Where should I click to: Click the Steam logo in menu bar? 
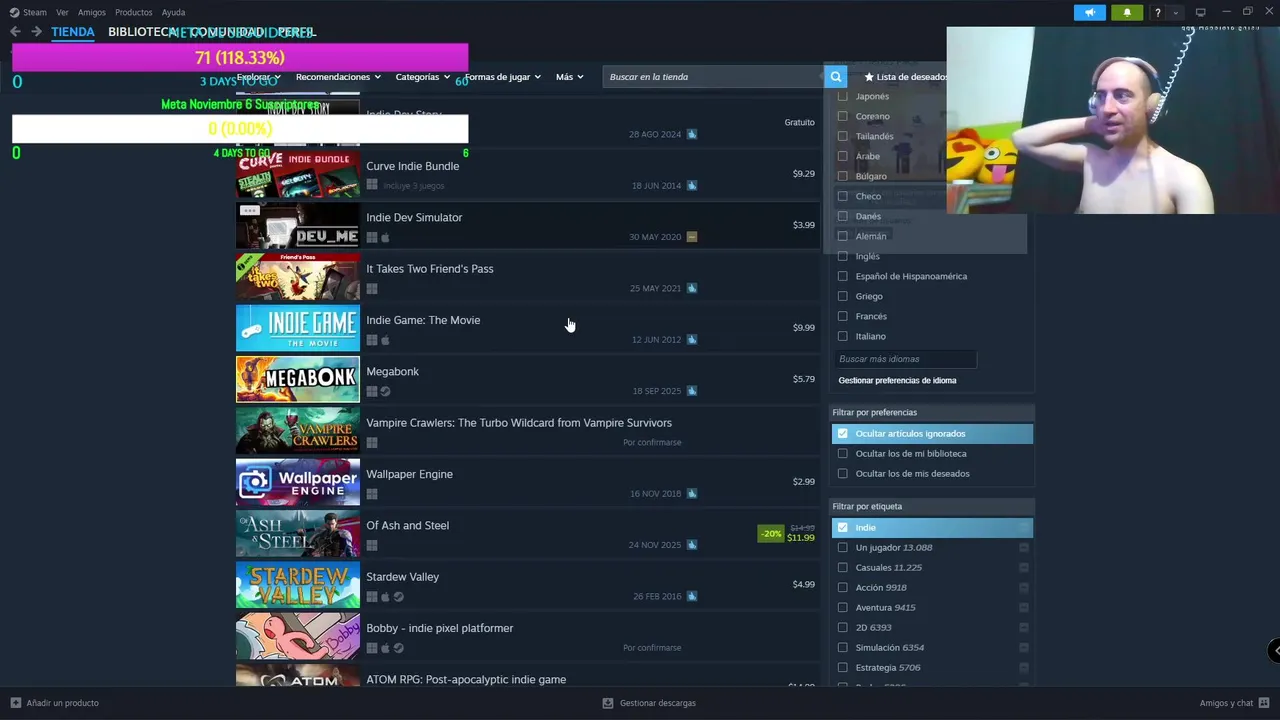pyautogui.click(x=14, y=12)
